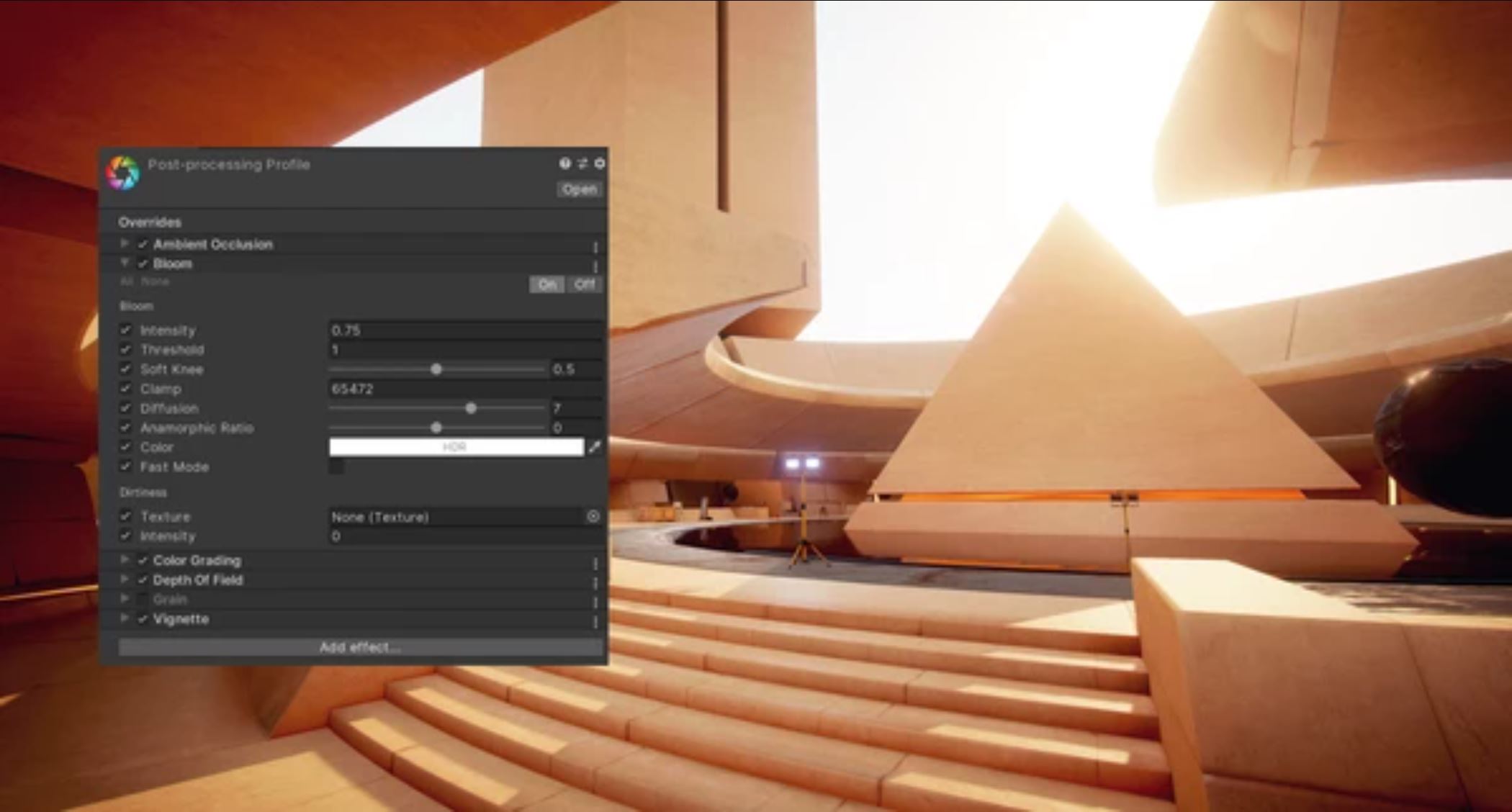This screenshot has width=1512, height=812.
Task: Click the Vignette kebab menu icon
Action: point(595,619)
